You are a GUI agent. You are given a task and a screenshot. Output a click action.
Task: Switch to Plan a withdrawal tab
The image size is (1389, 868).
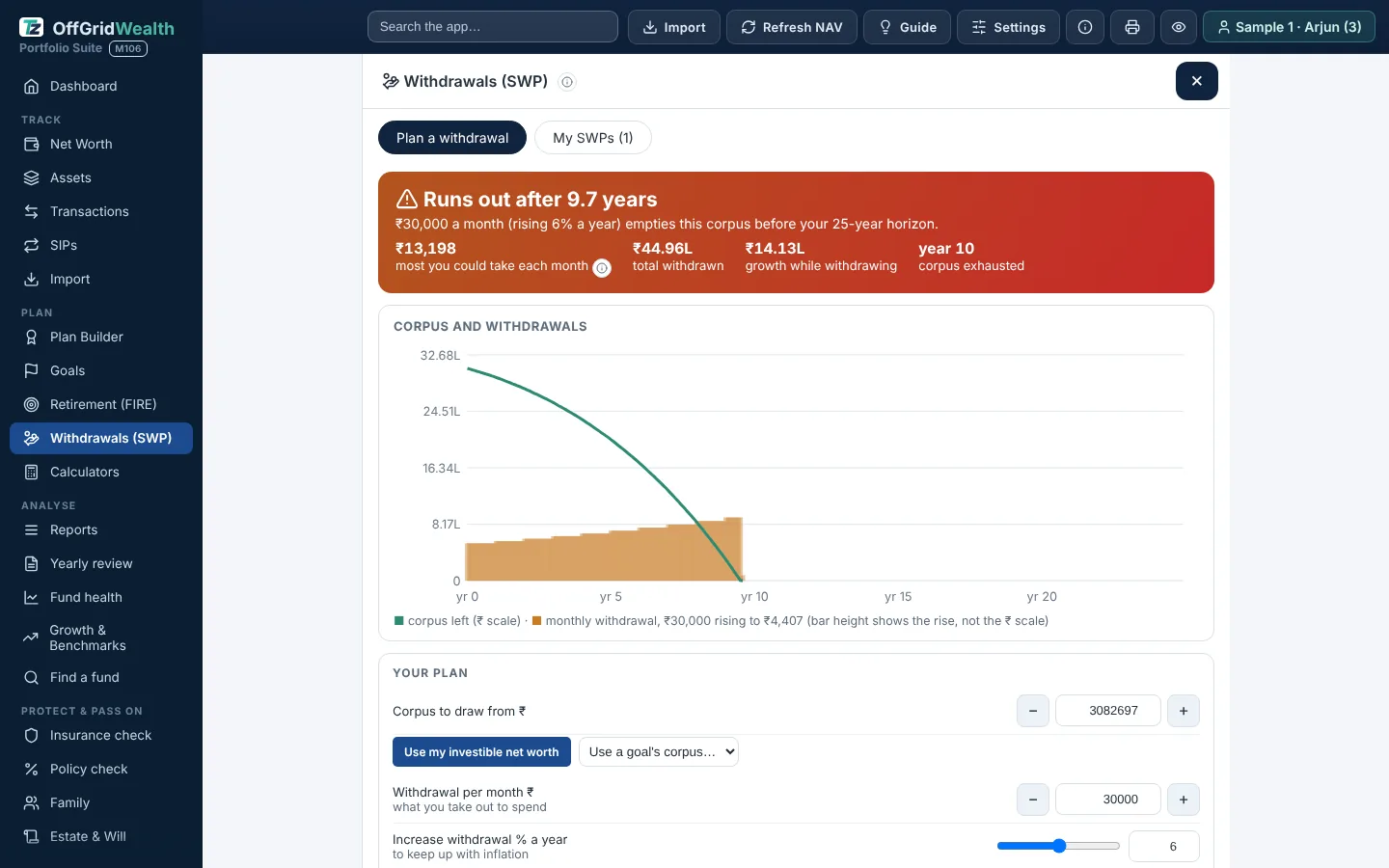point(452,138)
